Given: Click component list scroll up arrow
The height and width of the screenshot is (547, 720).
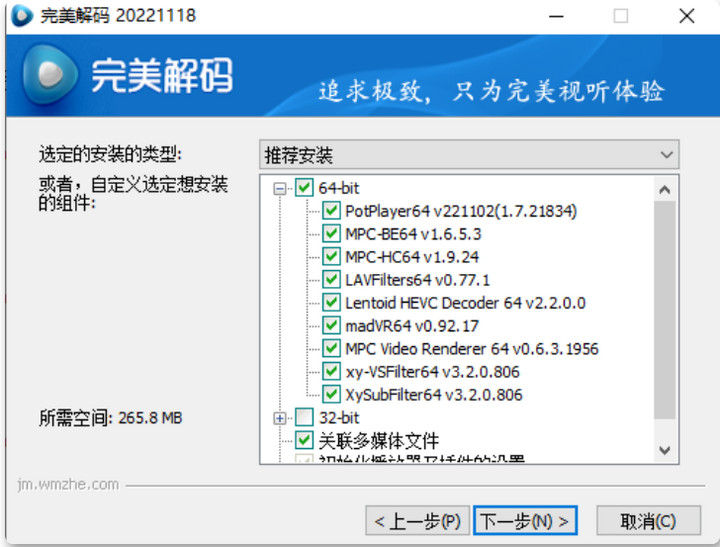Looking at the screenshot, I should 664,189.
